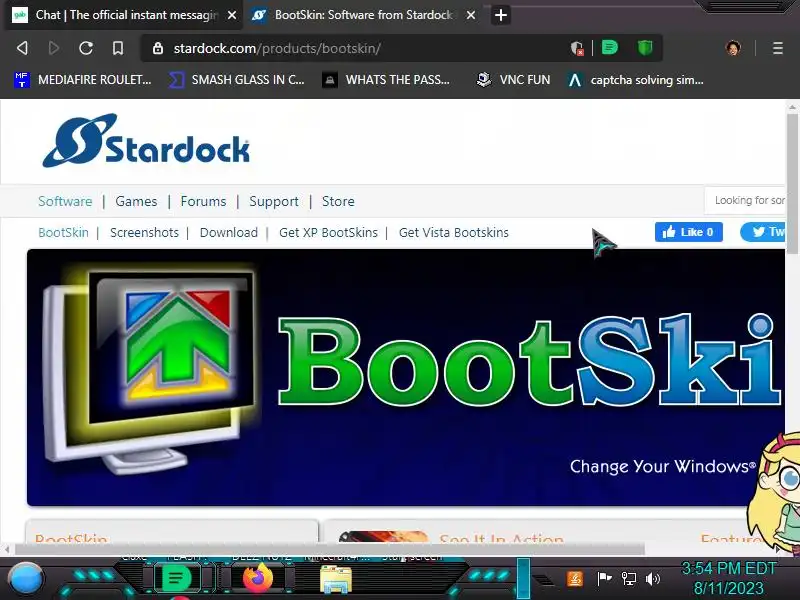The image size is (800, 600).
Task: Open the VNC FUN bookmark
Action: [x=513, y=80]
